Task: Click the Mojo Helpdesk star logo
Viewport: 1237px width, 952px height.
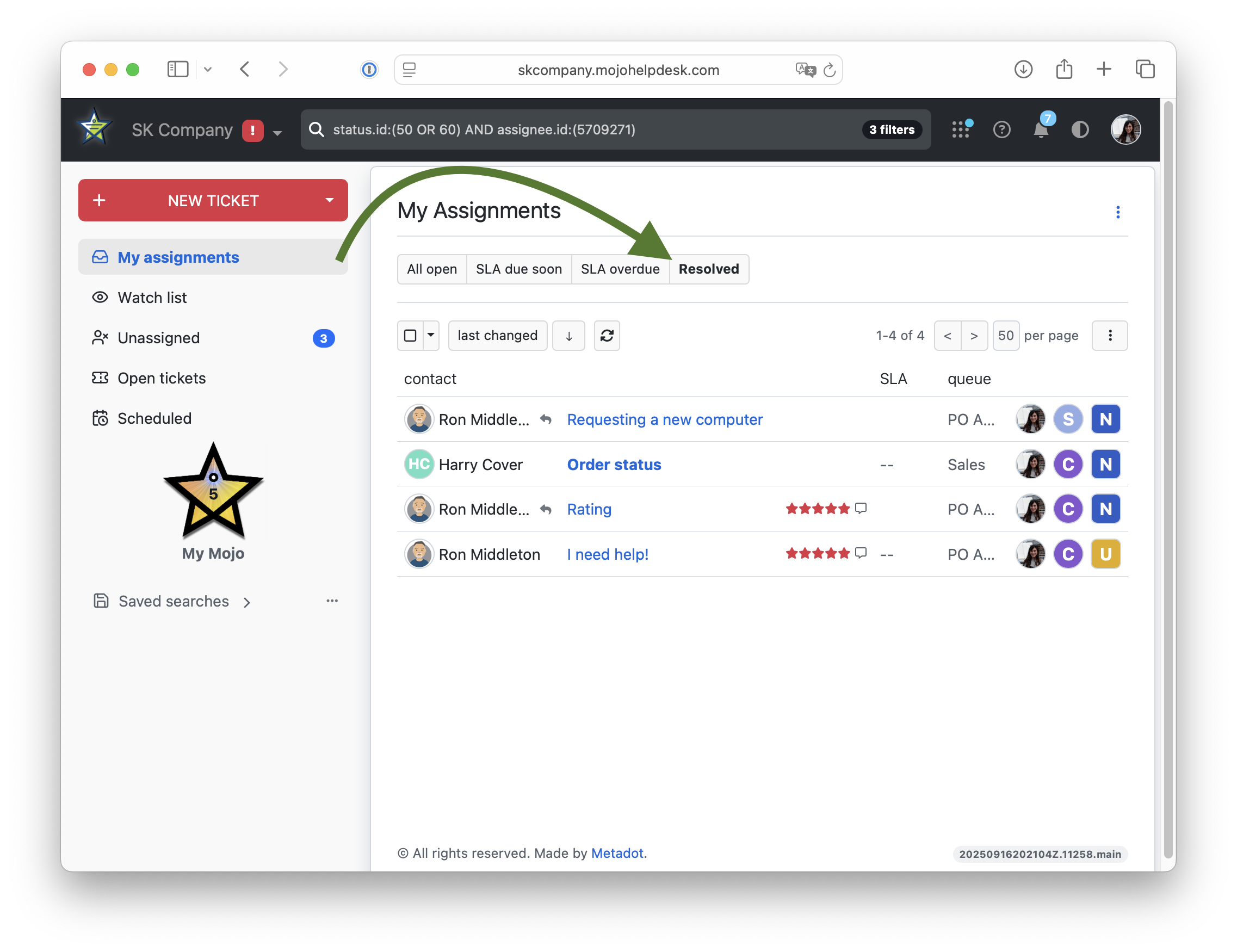Action: (94, 128)
